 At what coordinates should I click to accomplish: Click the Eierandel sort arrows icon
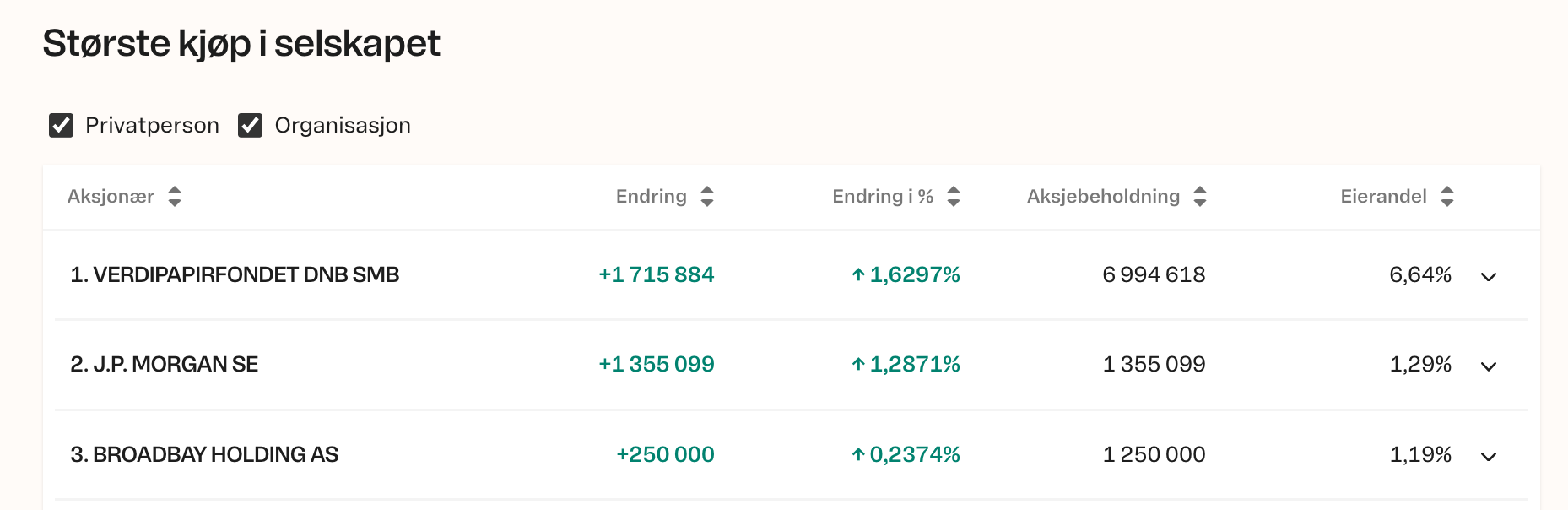pos(1447,197)
